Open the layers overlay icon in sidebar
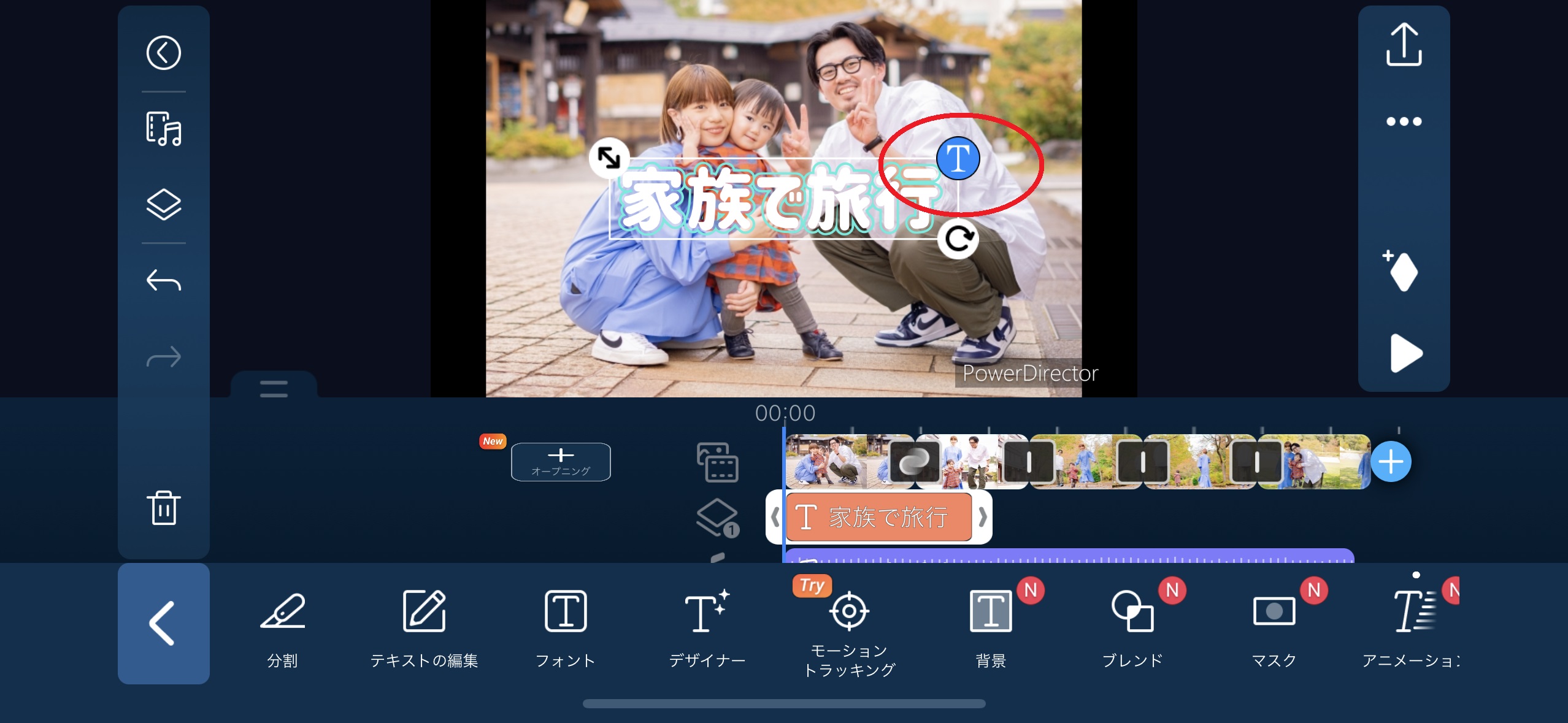1568x723 pixels. 164,204
